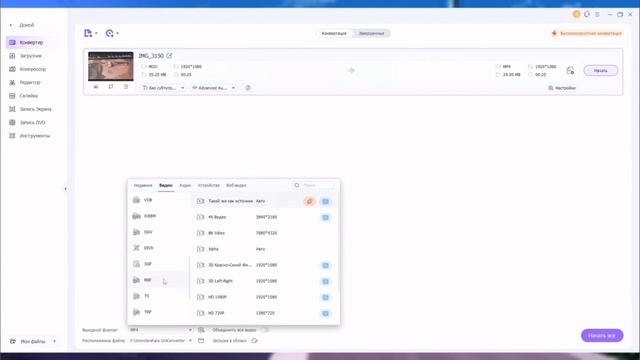Click the blue icon on HD 1080P row
The width and height of the screenshot is (640, 360).
click(x=325, y=297)
